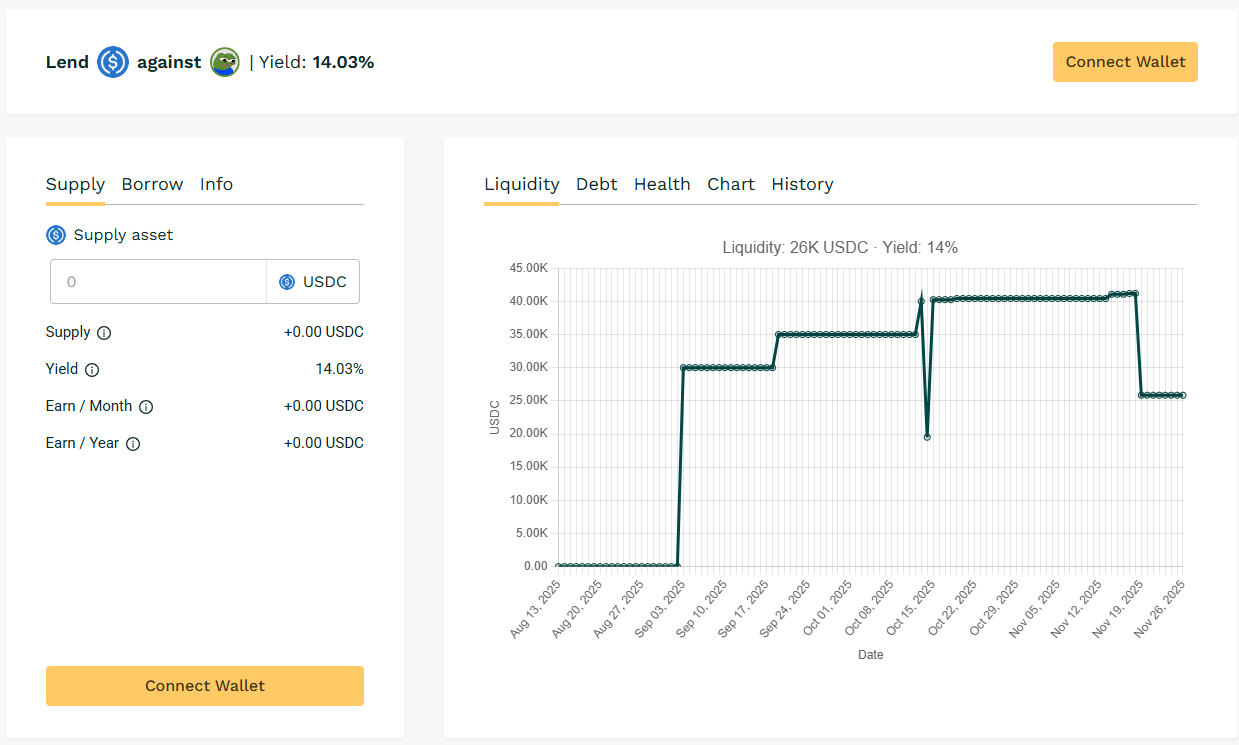Open the Earn / Month info tooltip icon
Image resolution: width=1239 pixels, height=745 pixels.
coord(146,407)
